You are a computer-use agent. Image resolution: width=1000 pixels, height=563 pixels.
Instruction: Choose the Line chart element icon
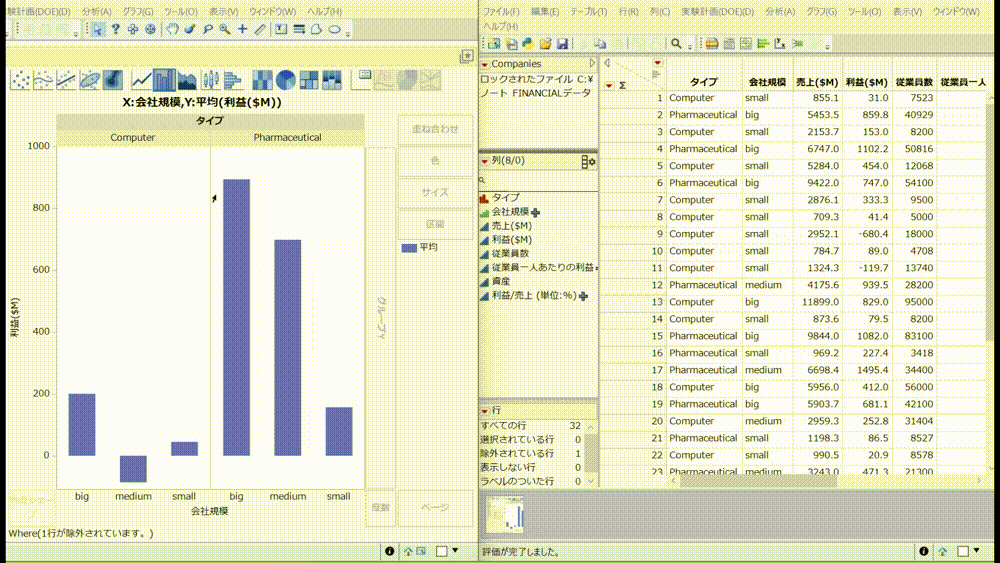click(141, 80)
